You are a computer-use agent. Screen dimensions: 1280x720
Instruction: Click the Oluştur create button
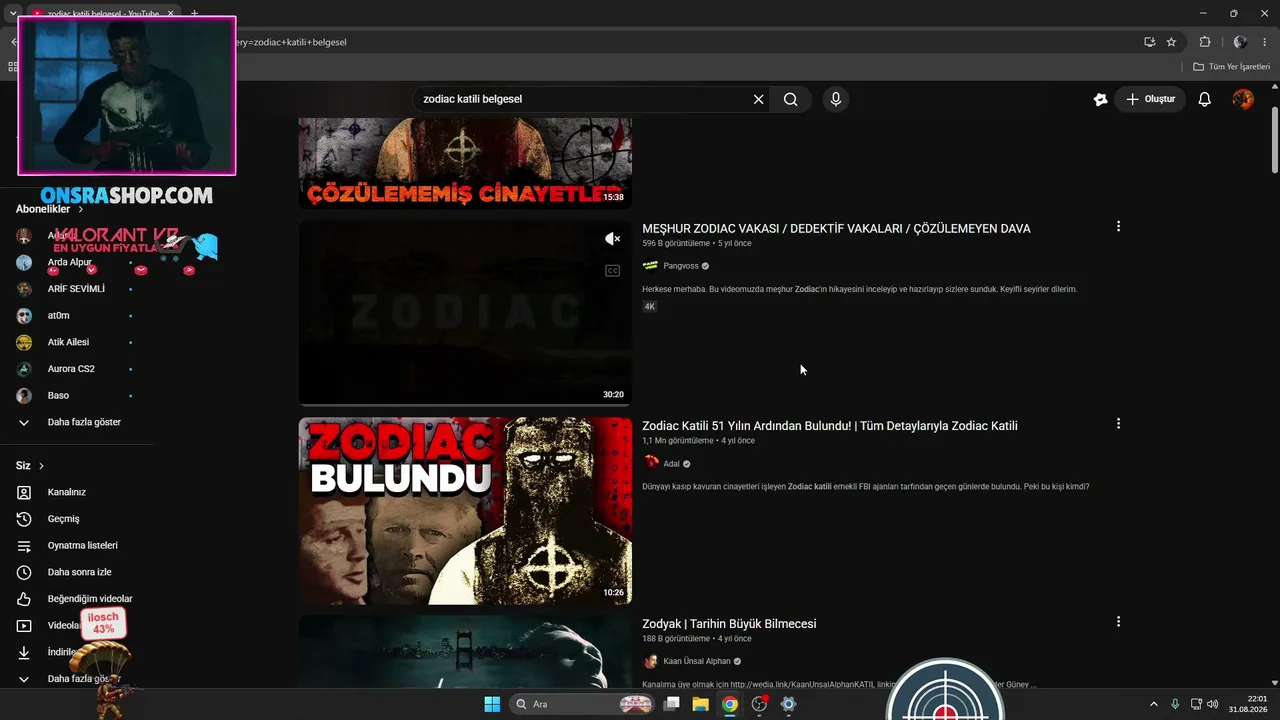tap(1150, 99)
